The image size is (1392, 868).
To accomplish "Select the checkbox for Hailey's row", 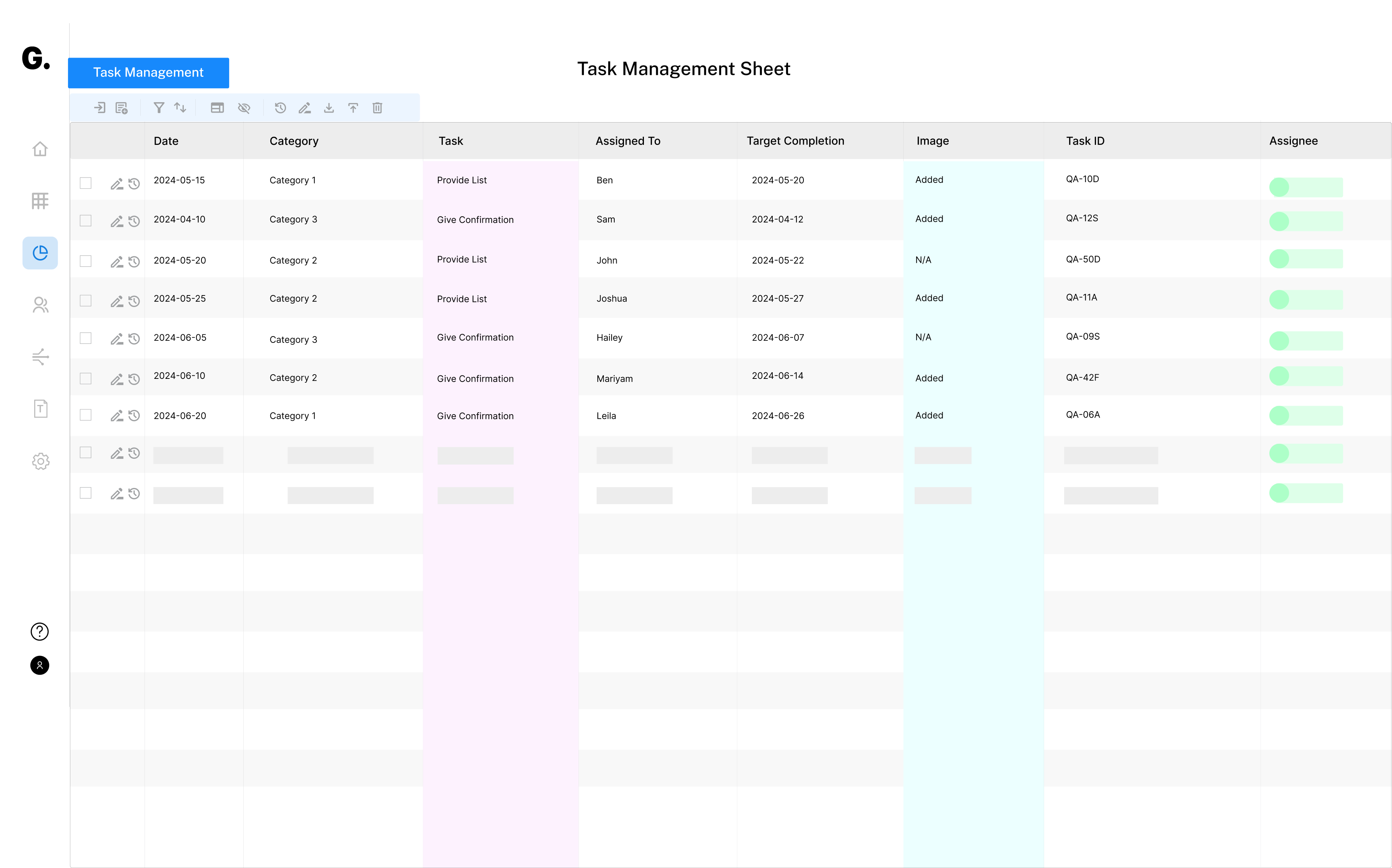I will (x=86, y=338).
